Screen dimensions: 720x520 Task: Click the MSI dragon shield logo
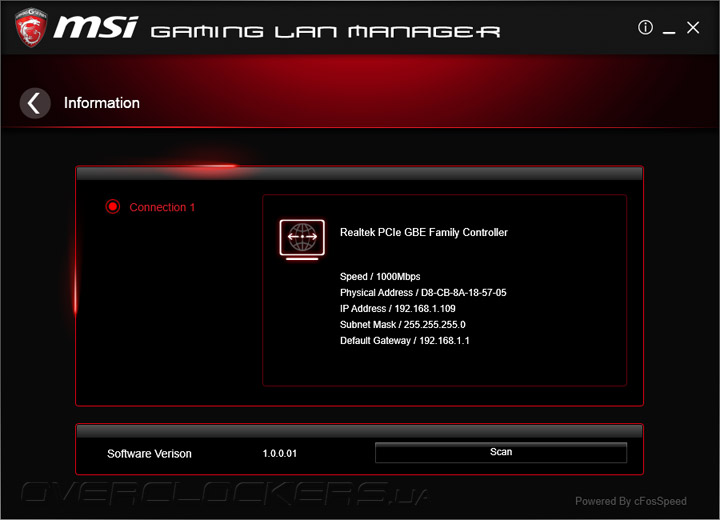31,27
